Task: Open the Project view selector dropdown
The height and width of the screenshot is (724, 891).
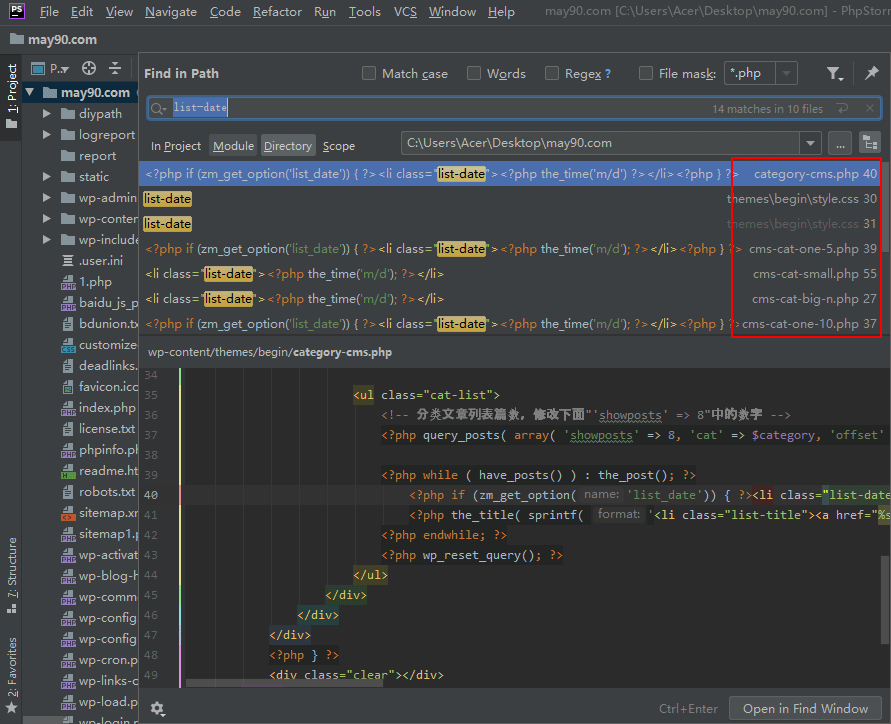Action: click(x=51, y=69)
